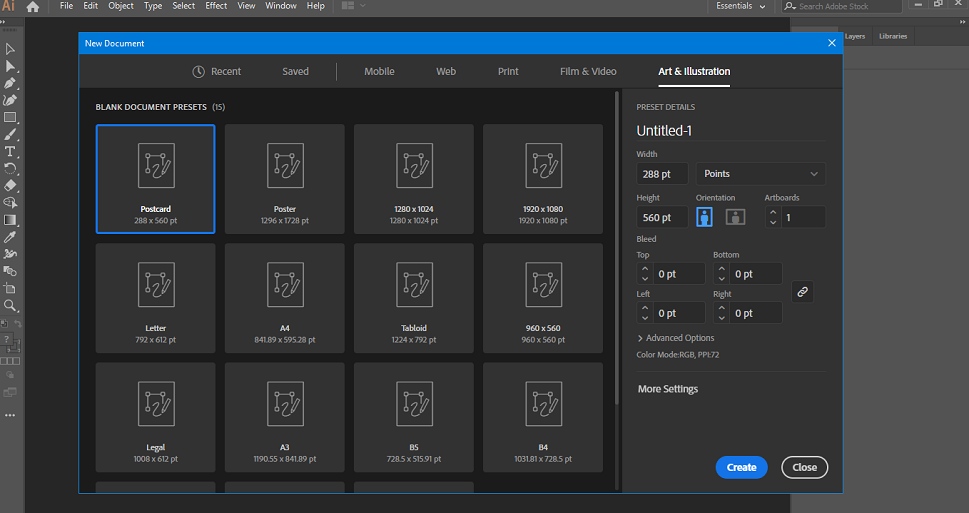Choose landscape orientation
The height and width of the screenshot is (513, 969).
click(x=735, y=217)
